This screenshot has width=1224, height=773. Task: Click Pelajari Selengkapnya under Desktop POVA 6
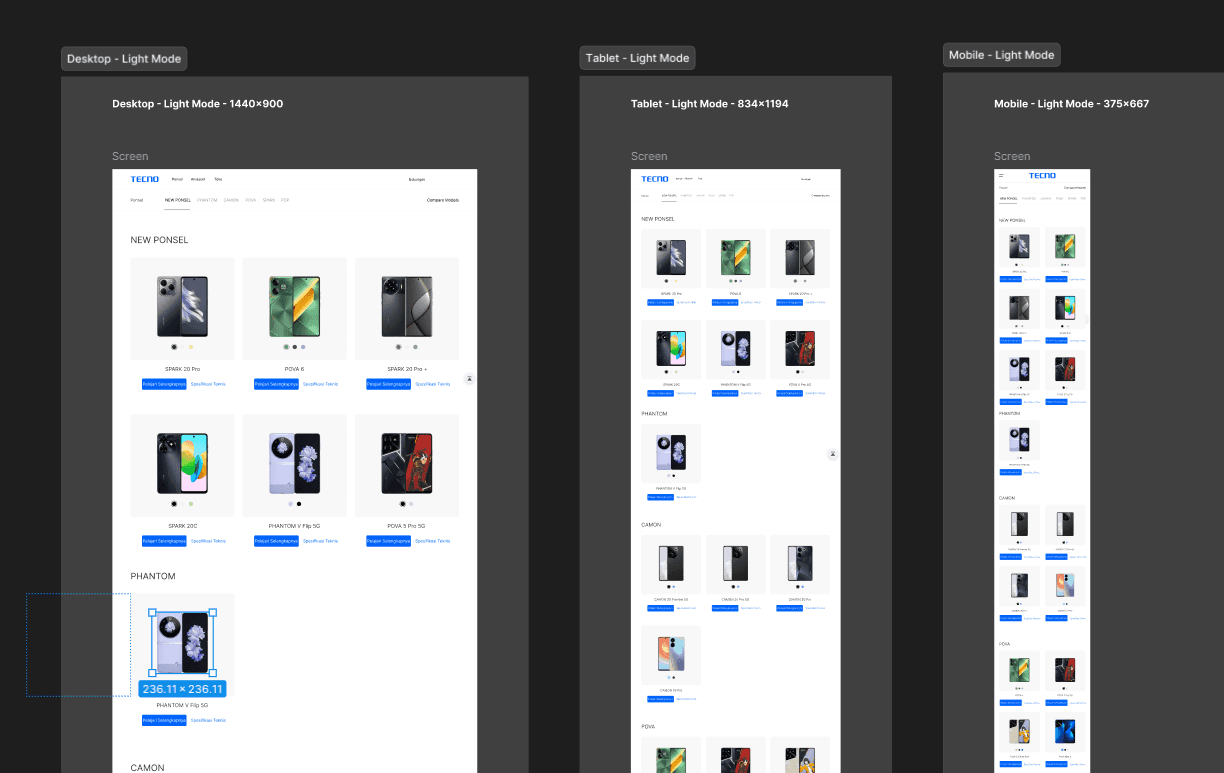pos(276,384)
